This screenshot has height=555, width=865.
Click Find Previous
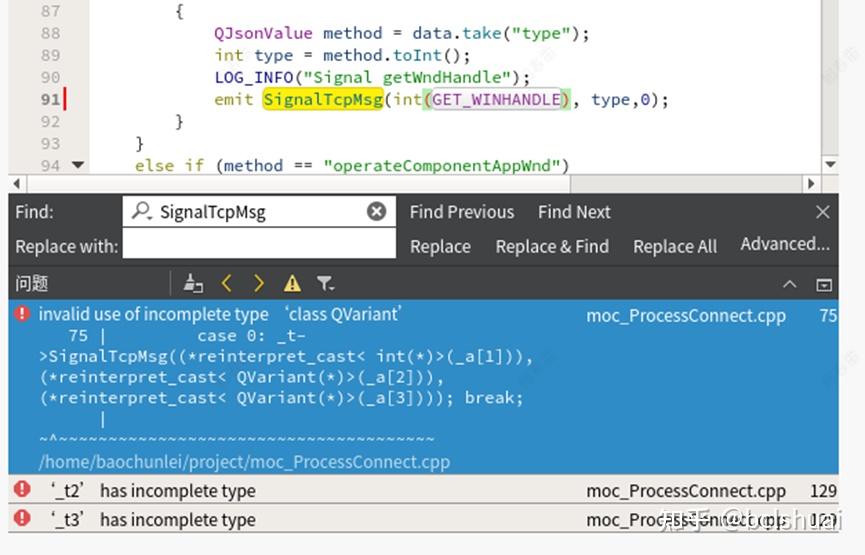pos(461,212)
